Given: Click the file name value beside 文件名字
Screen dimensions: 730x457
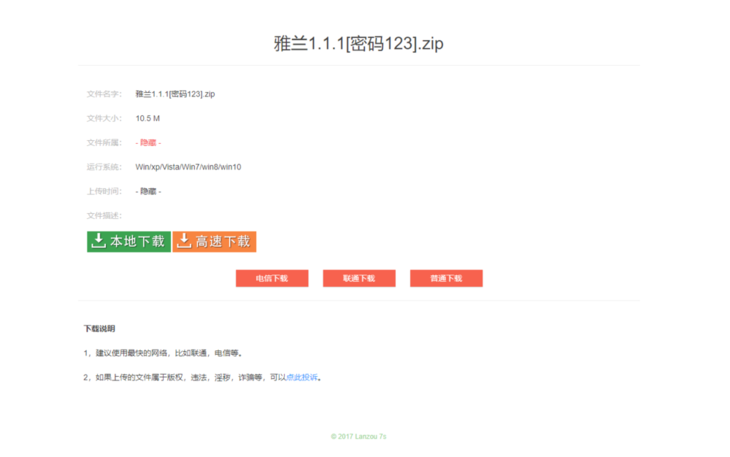Looking at the screenshot, I should click(175, 94).
